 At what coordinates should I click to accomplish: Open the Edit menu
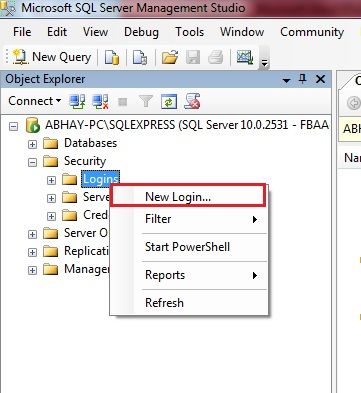coord(57,32)
